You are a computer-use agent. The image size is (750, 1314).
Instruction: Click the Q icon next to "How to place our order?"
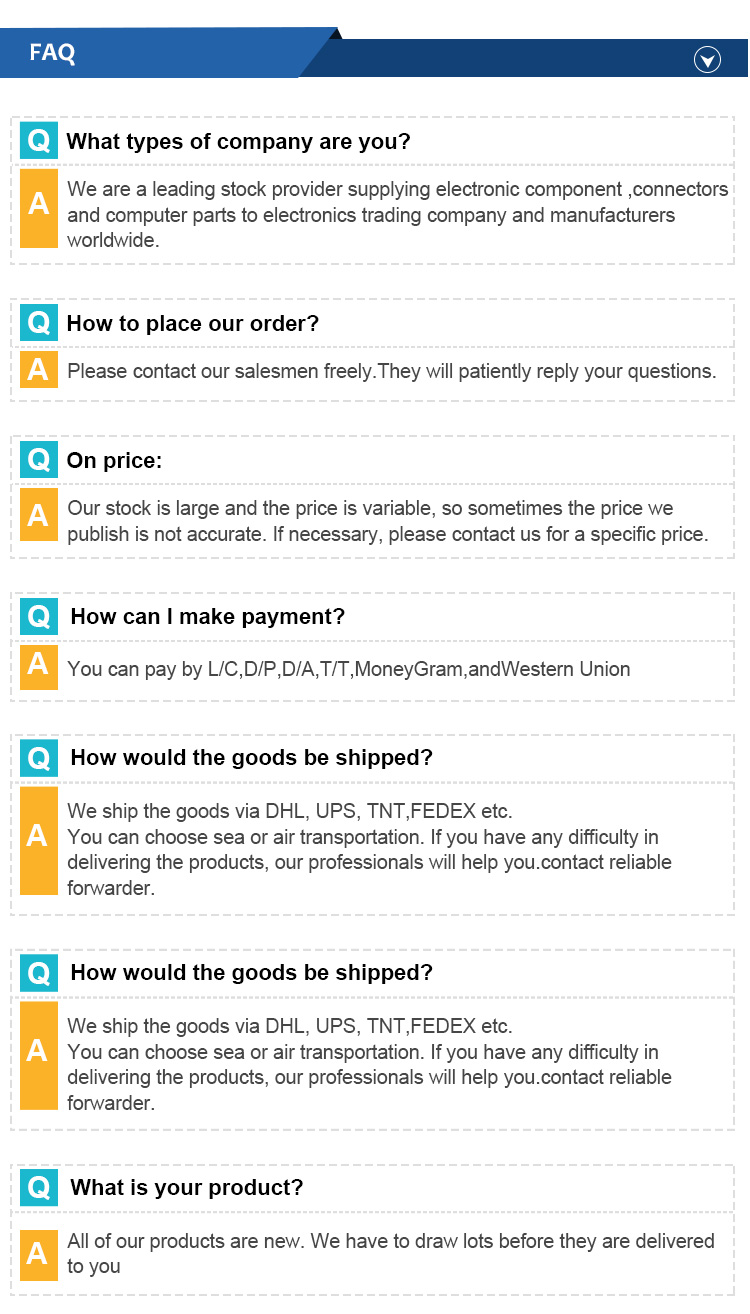tap(39, 322)
